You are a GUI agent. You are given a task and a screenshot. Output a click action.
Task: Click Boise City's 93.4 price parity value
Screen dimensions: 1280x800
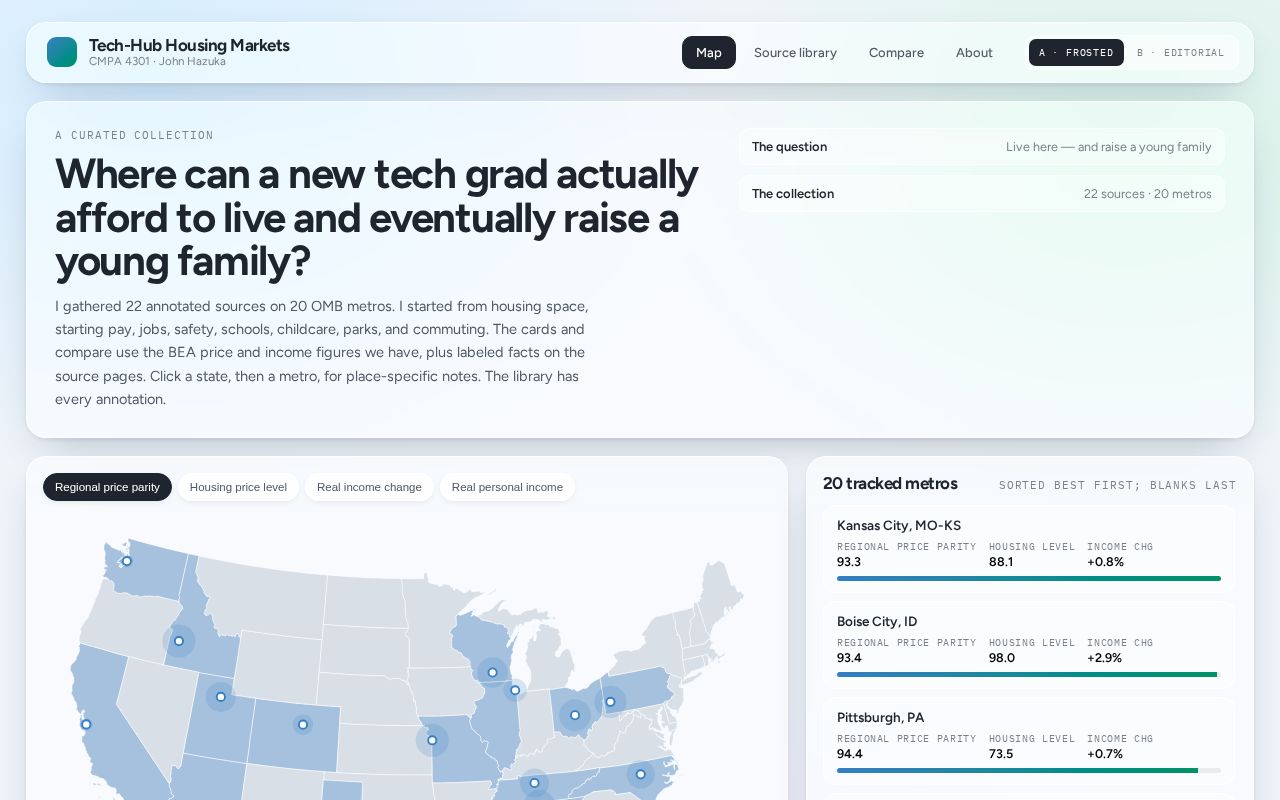(849, 658)
